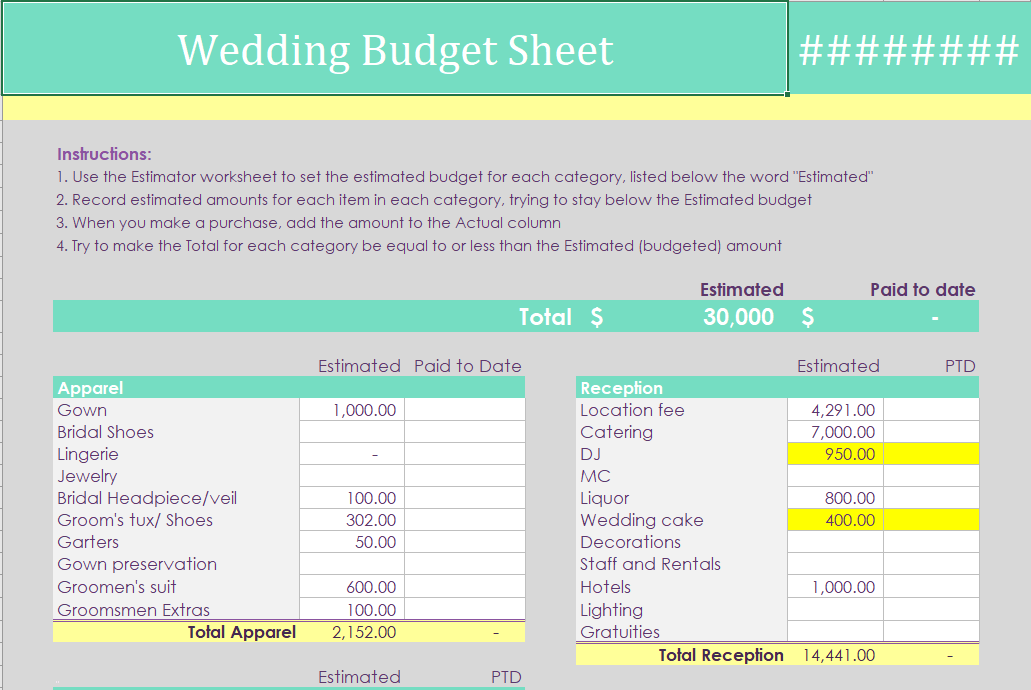This screenshot has height=690, width=1031.
Task: Click Groomsmen Extras 100.00 cell
Action: pos(352,609)
